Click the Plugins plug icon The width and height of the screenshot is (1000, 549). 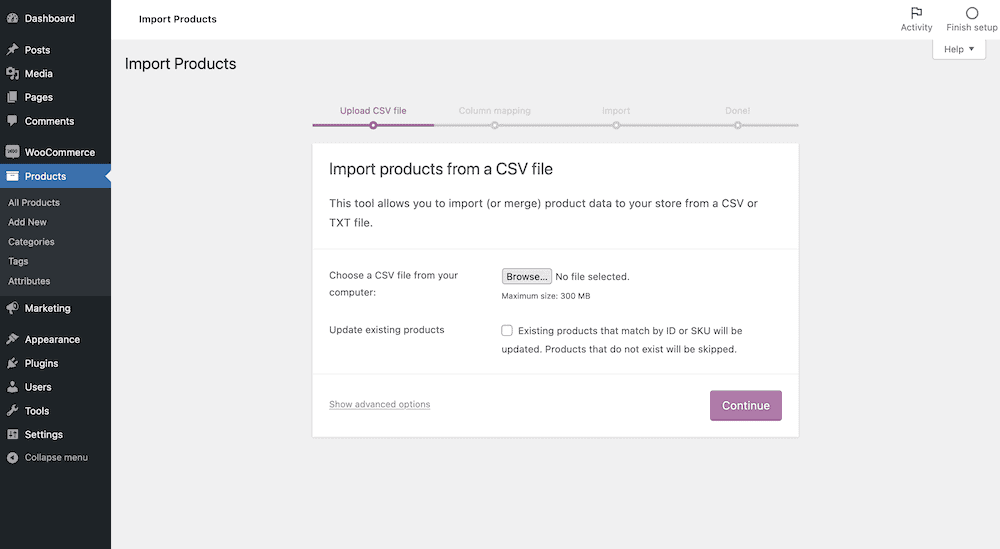pos(12,363)
